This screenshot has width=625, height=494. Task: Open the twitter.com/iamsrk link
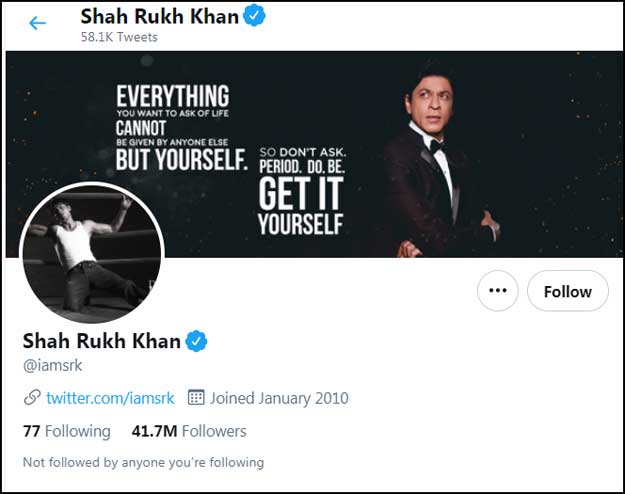[110, 398]
